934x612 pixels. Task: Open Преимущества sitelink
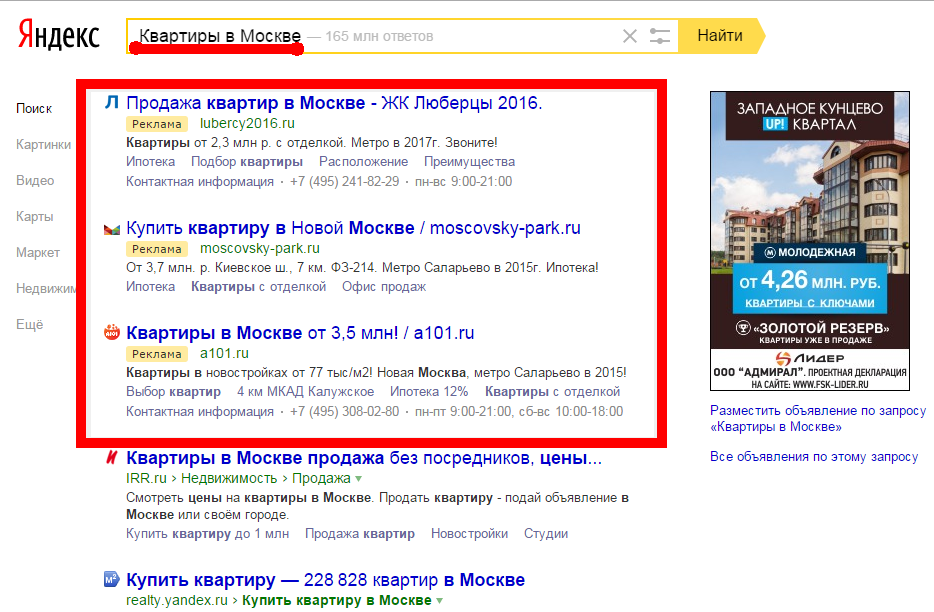tap(469, 161)
